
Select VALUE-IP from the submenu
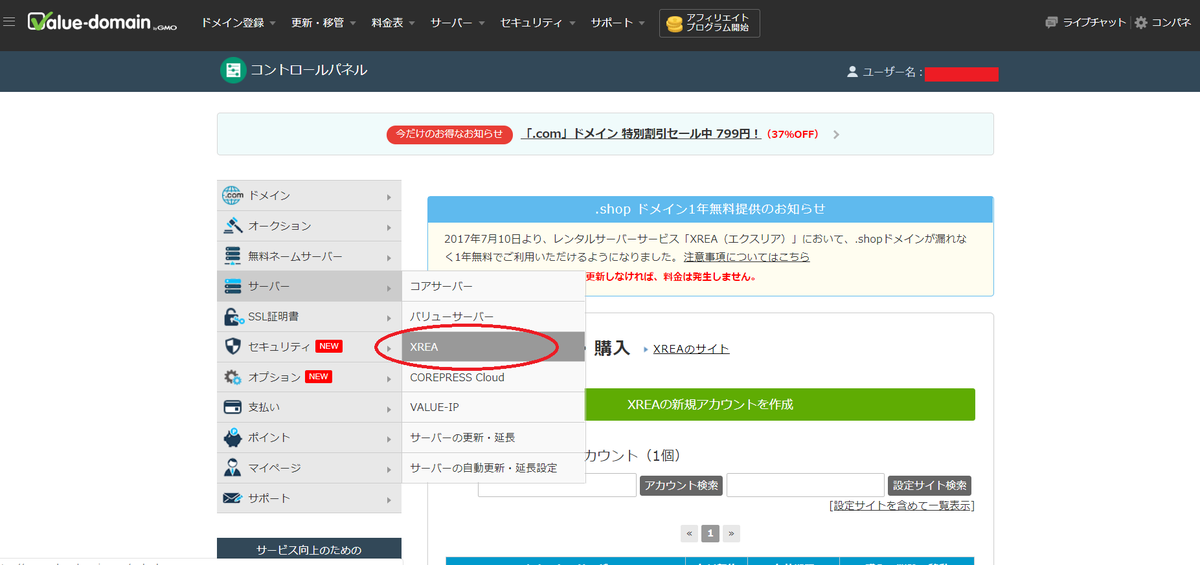click(x=494, y=407)
